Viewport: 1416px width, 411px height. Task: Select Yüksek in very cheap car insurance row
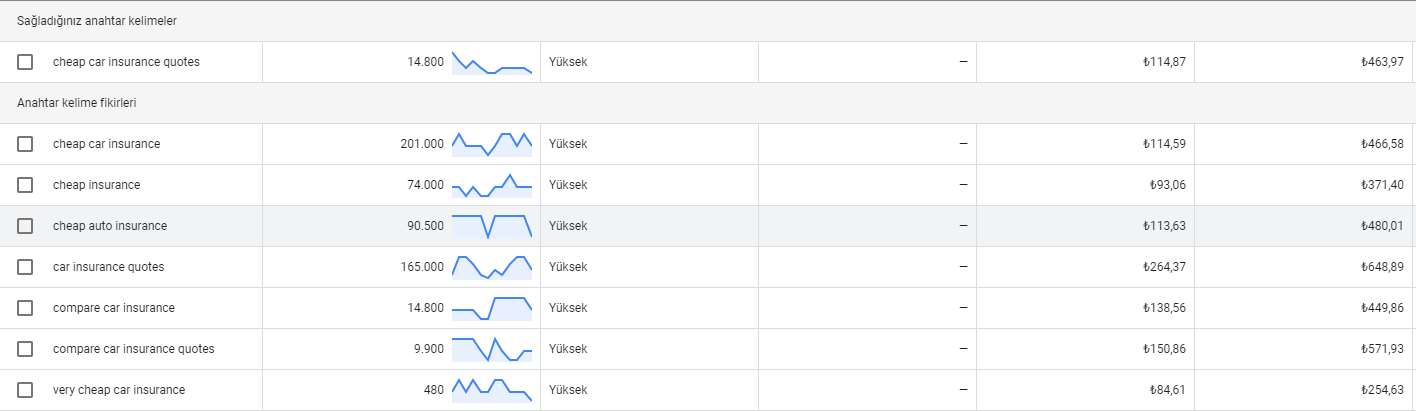pyautogui.click(x=568, y=390)
